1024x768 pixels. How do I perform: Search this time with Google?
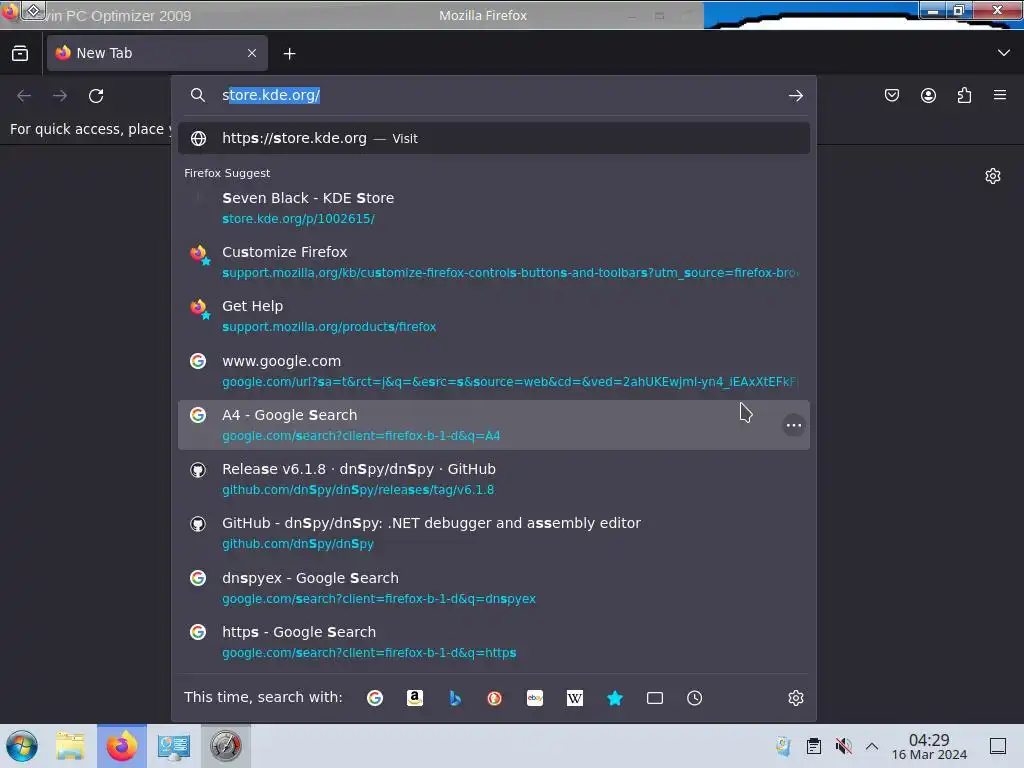(375, 697)
